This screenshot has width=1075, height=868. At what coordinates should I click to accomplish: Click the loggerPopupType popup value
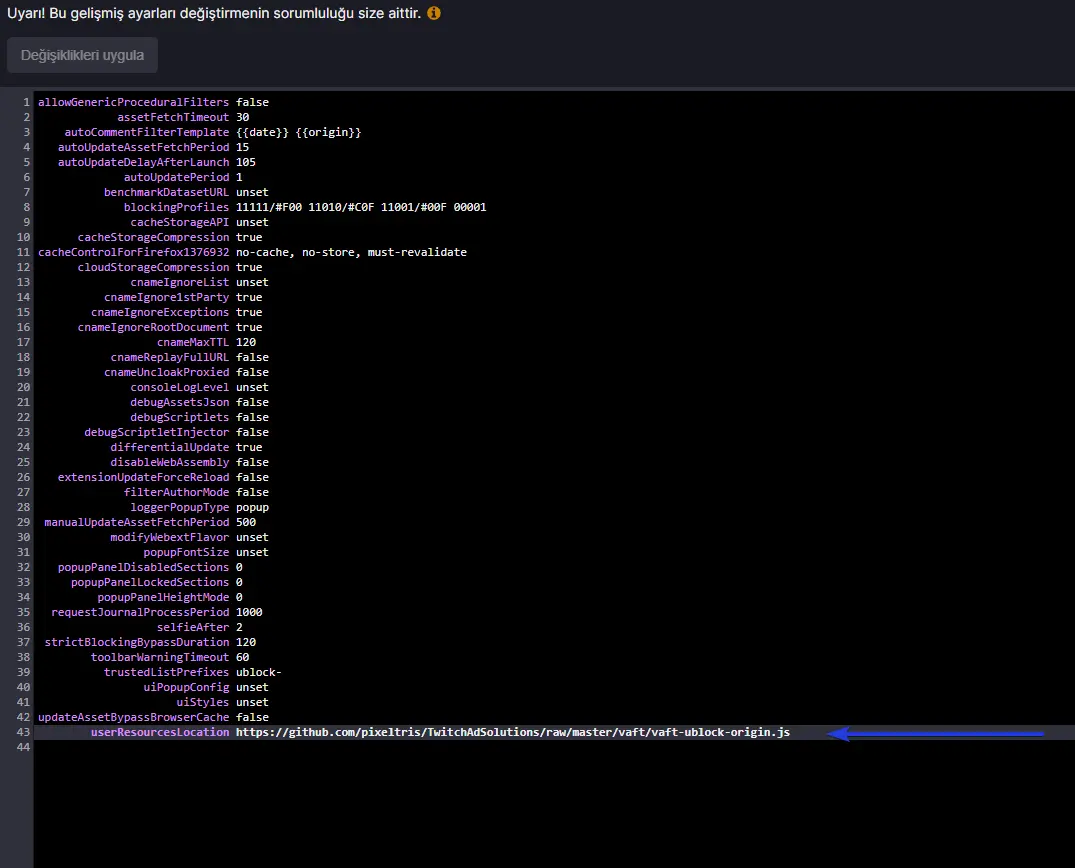(x=252, y=507)
